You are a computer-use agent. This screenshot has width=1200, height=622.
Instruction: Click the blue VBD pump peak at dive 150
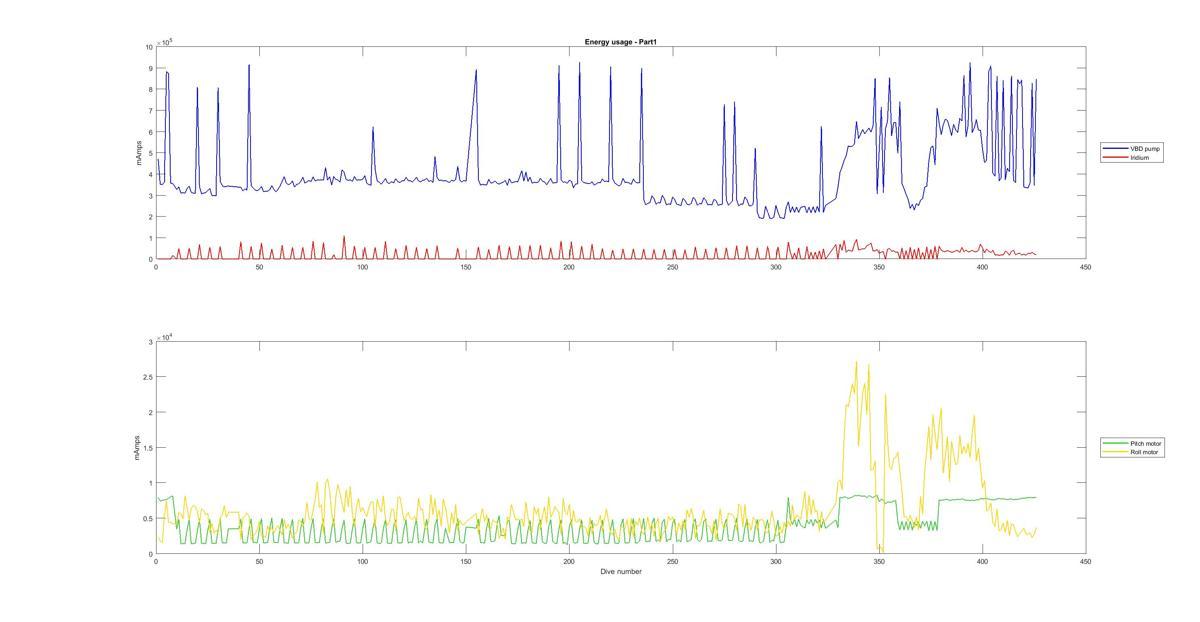point(476,71)
